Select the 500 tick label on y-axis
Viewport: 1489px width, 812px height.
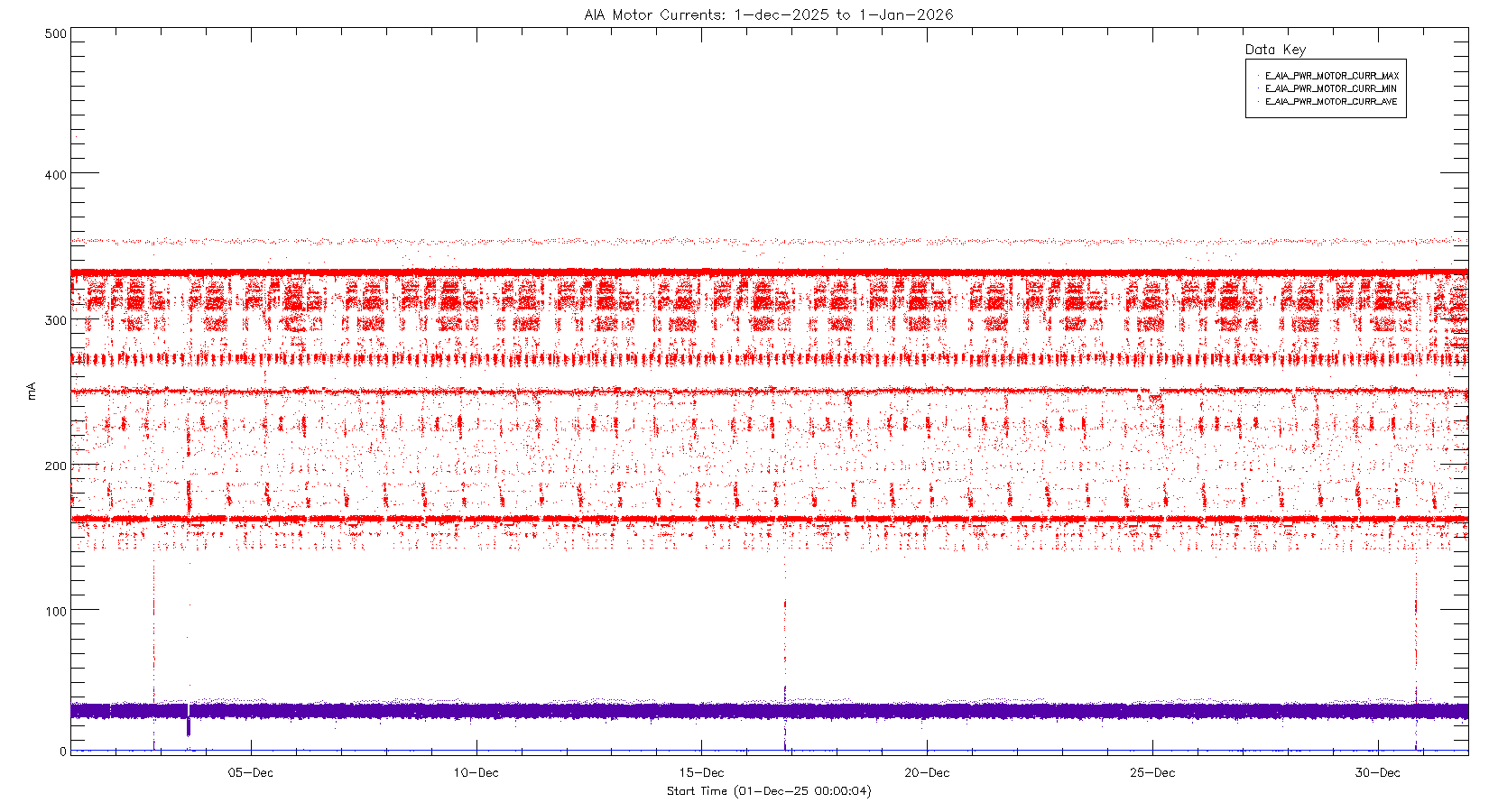[55, 33]
